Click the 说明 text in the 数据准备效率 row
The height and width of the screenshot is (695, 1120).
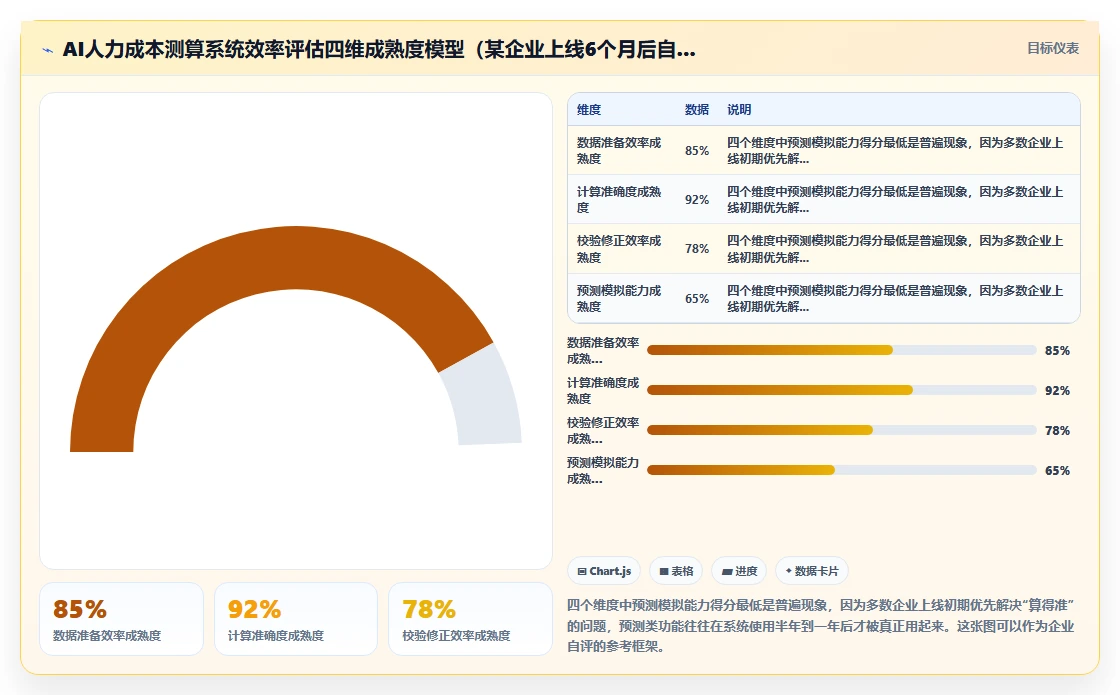tap(895, 151)
